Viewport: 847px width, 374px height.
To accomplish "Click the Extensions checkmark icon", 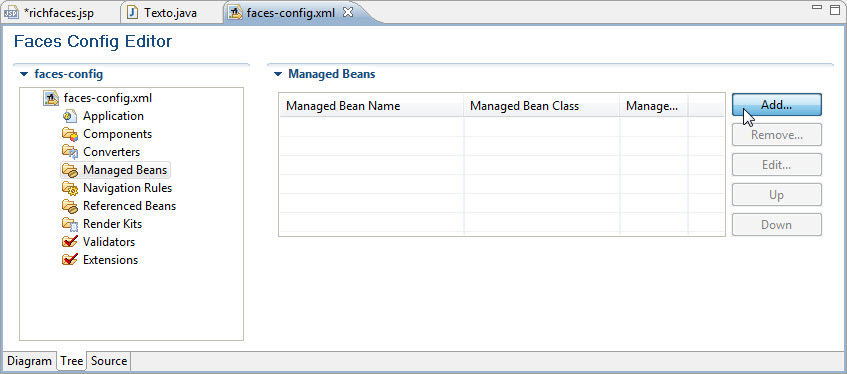I will click(70, 259).
